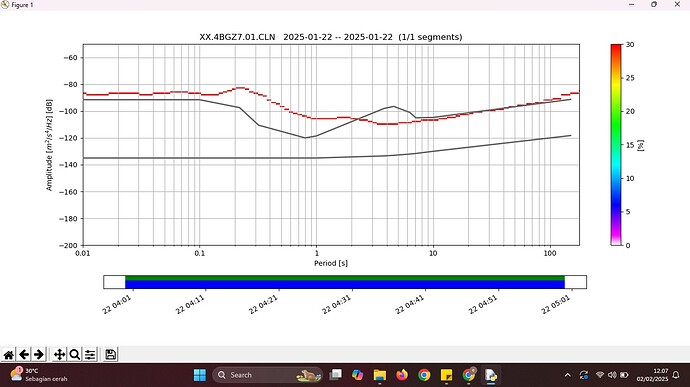Open Google Chrome from taskbar
This screenshot has height=387, width=690.
tap(424, 375)
